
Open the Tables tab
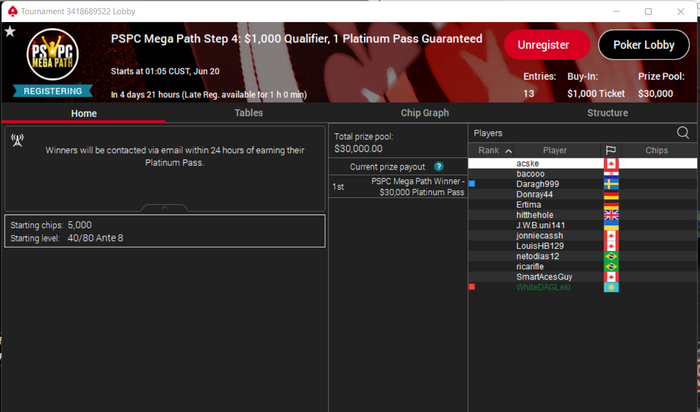(x=249, y=113)
